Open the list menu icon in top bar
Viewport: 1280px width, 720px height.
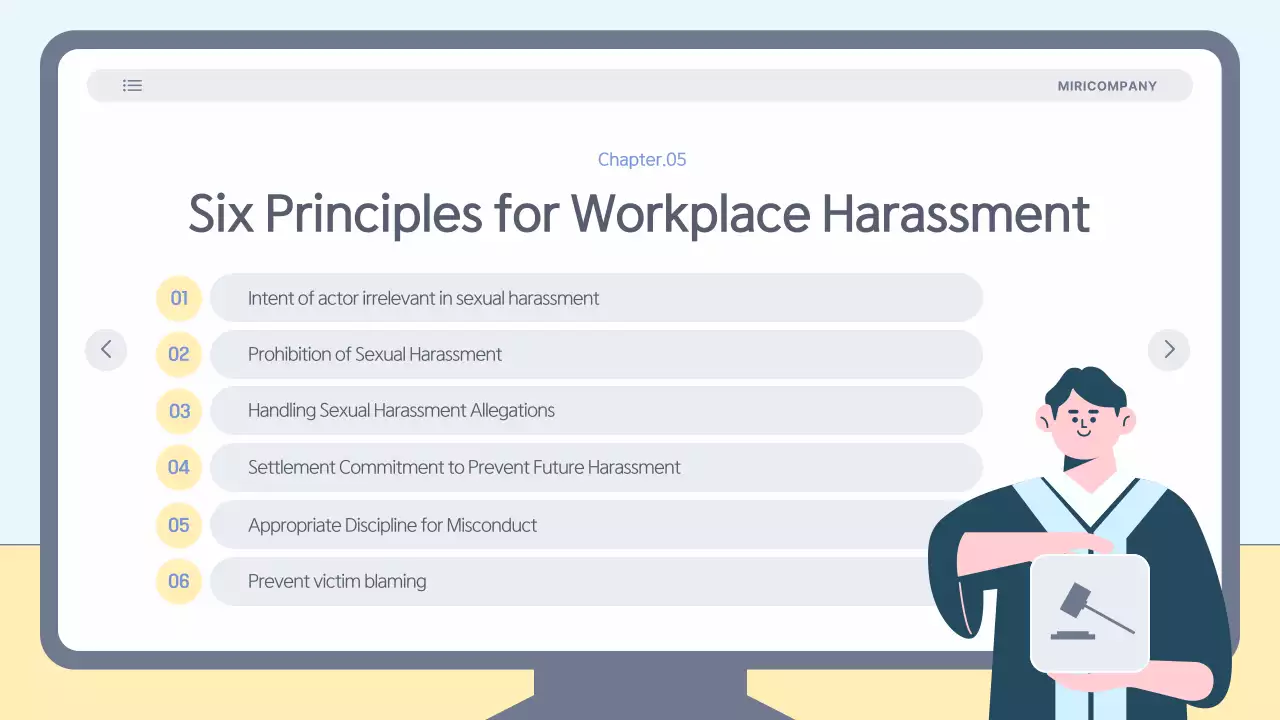point(132,86)
